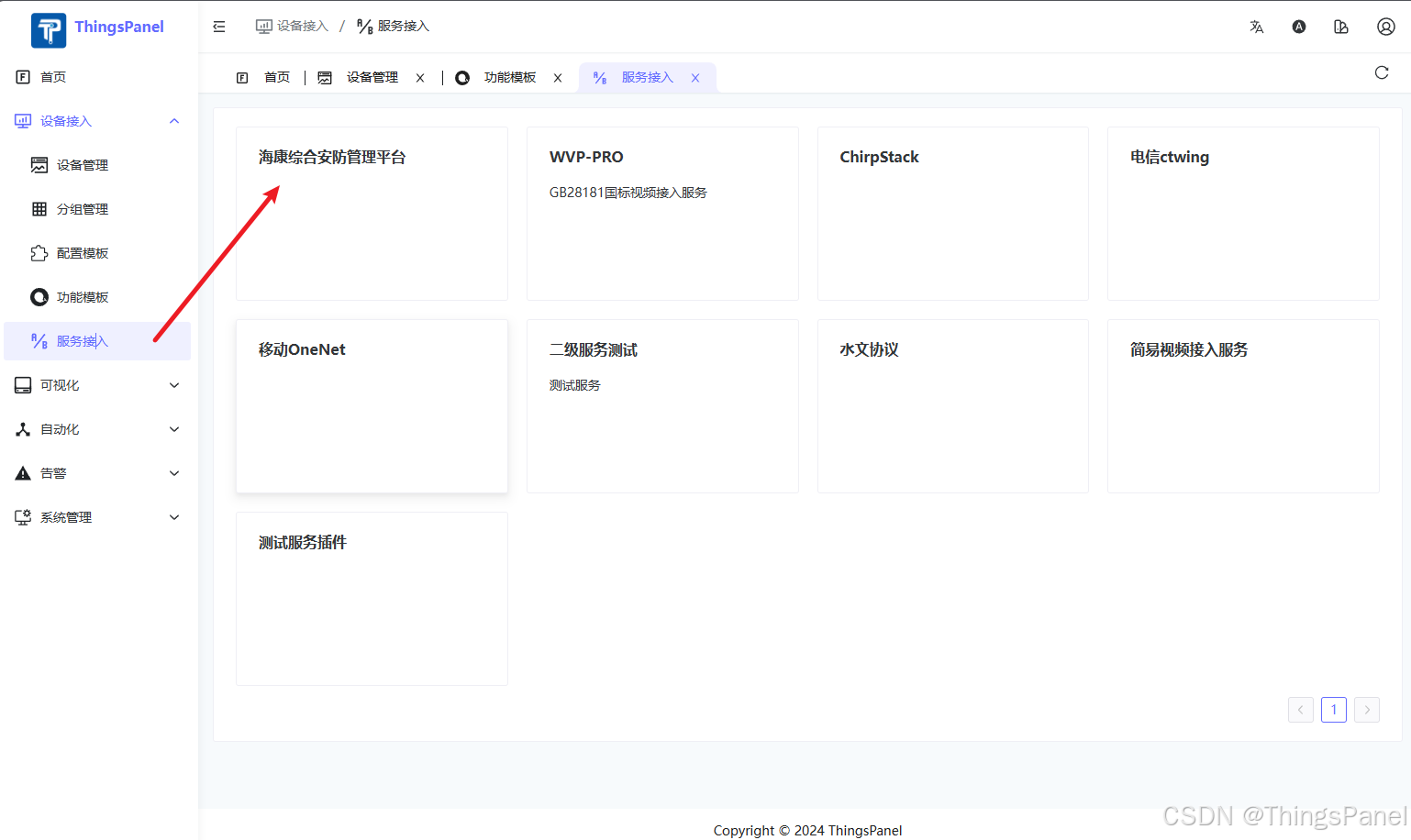
Task: Switch to the 设备管理 tab
Action: coord(372,78)
